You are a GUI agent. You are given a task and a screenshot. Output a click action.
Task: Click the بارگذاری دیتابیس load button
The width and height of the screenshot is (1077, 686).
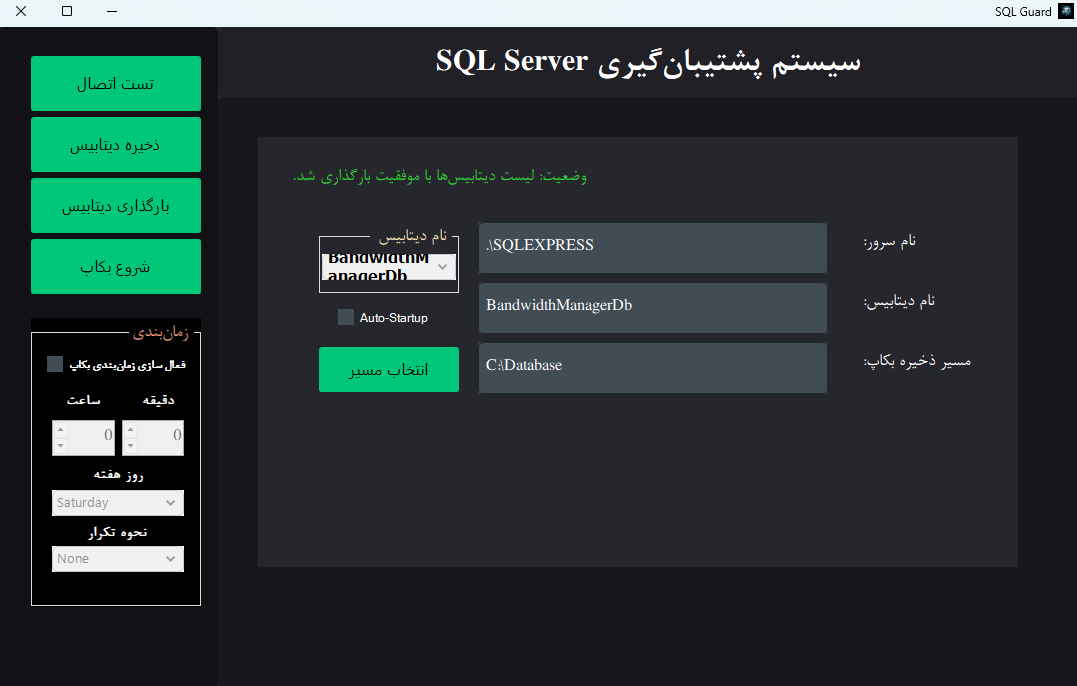pos(115,205)
